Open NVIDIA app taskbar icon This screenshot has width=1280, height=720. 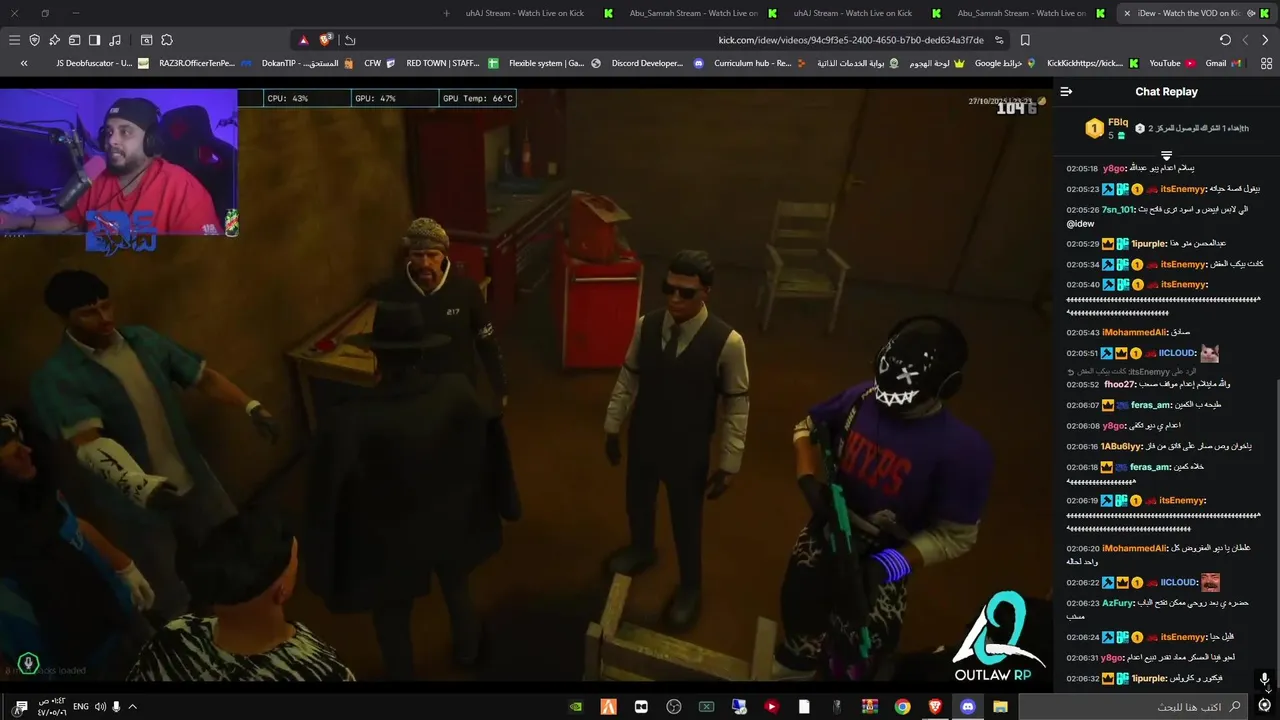576,707
